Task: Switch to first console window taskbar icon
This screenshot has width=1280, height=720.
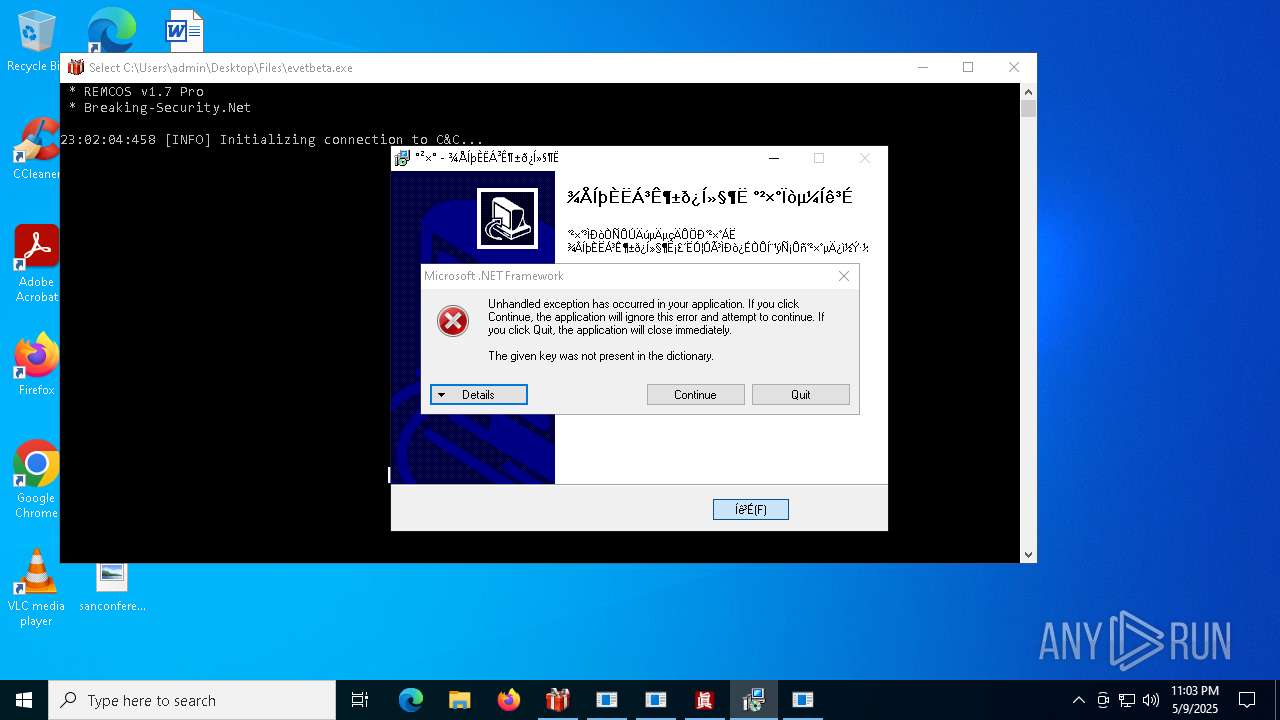Action: coord(606,700)
